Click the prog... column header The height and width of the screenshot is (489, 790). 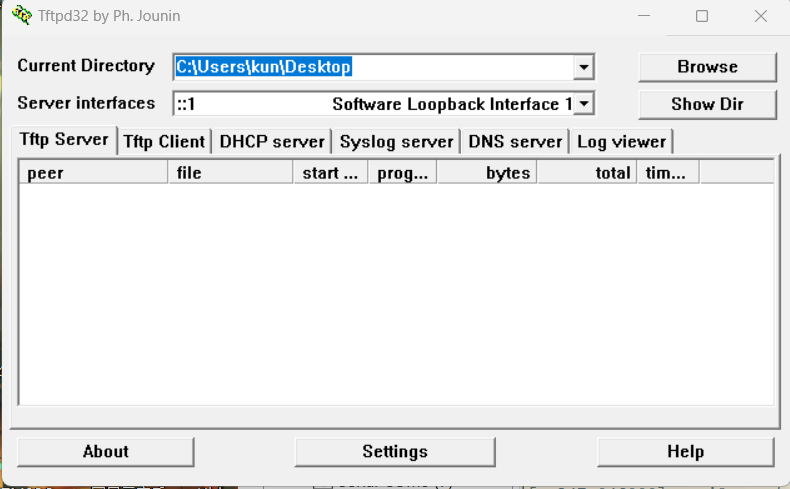[403, 173]
